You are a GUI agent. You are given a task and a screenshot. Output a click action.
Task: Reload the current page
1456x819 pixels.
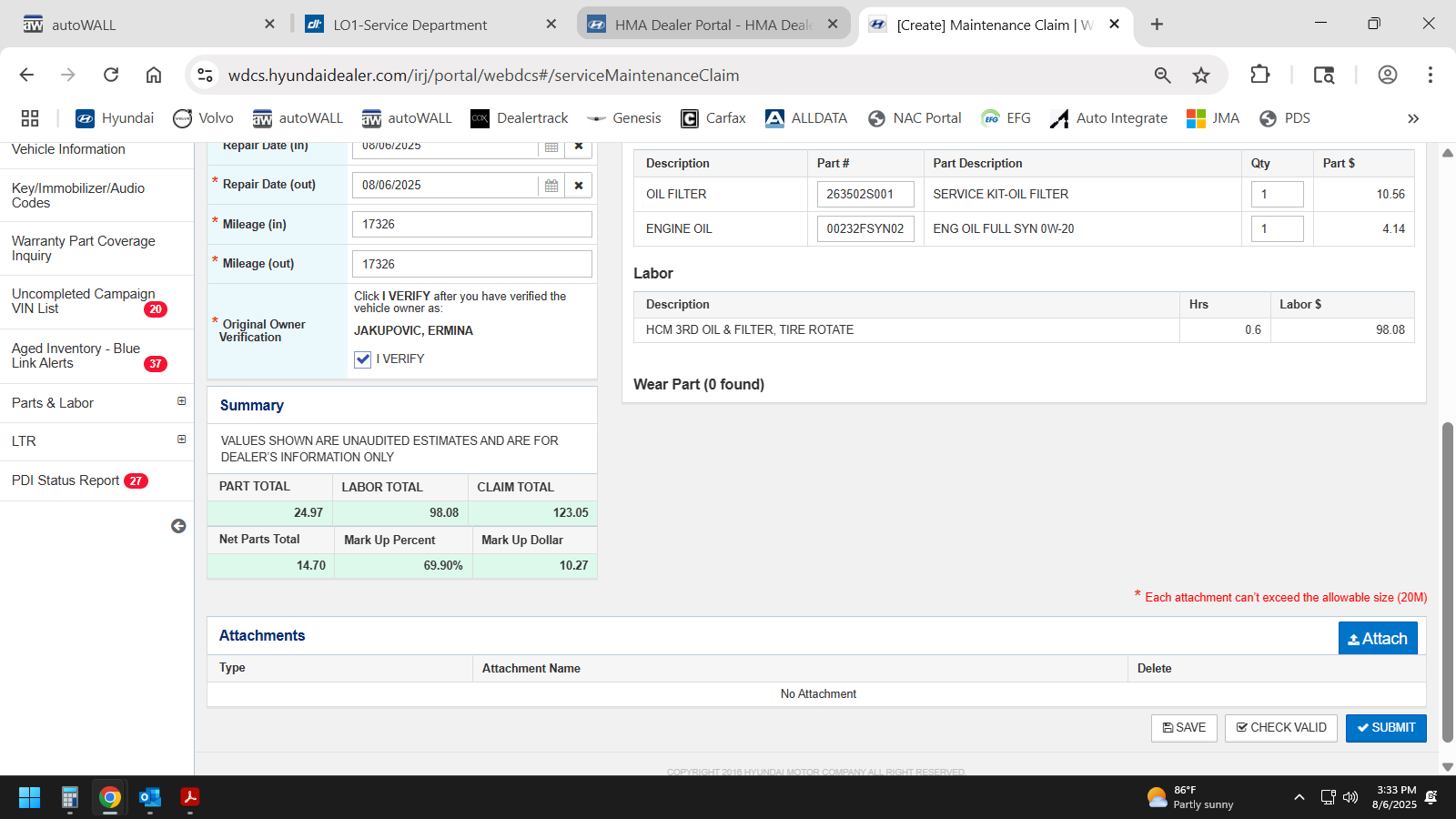click(111, 75)
